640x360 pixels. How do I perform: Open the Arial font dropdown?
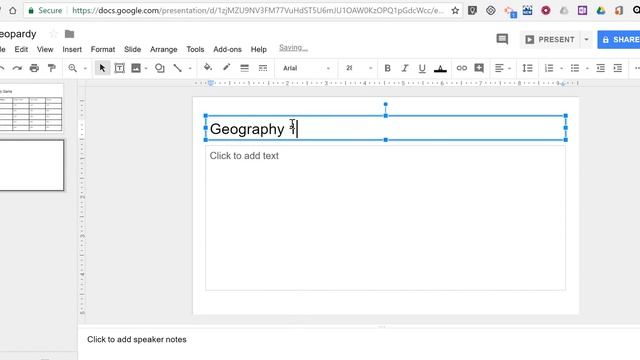(307, 68)
